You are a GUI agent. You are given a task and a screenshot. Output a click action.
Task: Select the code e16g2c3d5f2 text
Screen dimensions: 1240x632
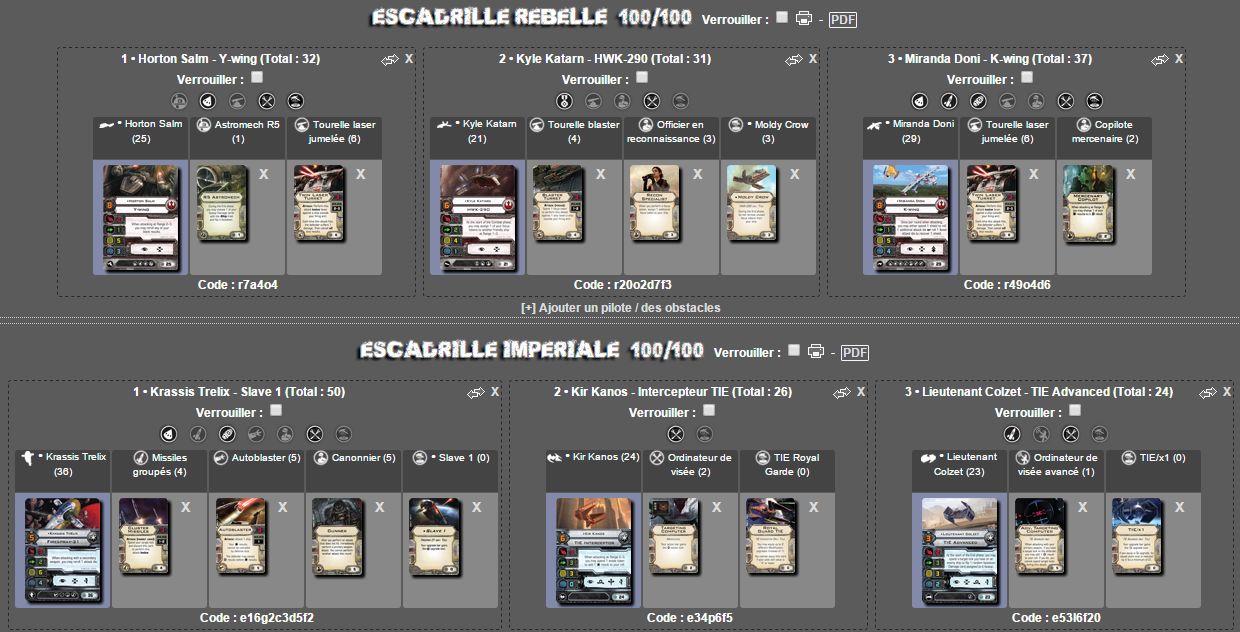coord(257,618)
